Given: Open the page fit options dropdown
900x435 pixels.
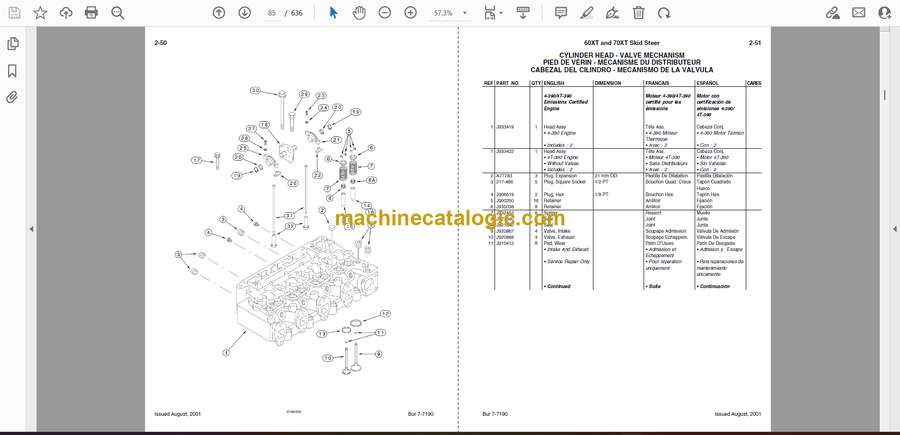Looking at the screenshot, I should (x=492, y=13).
